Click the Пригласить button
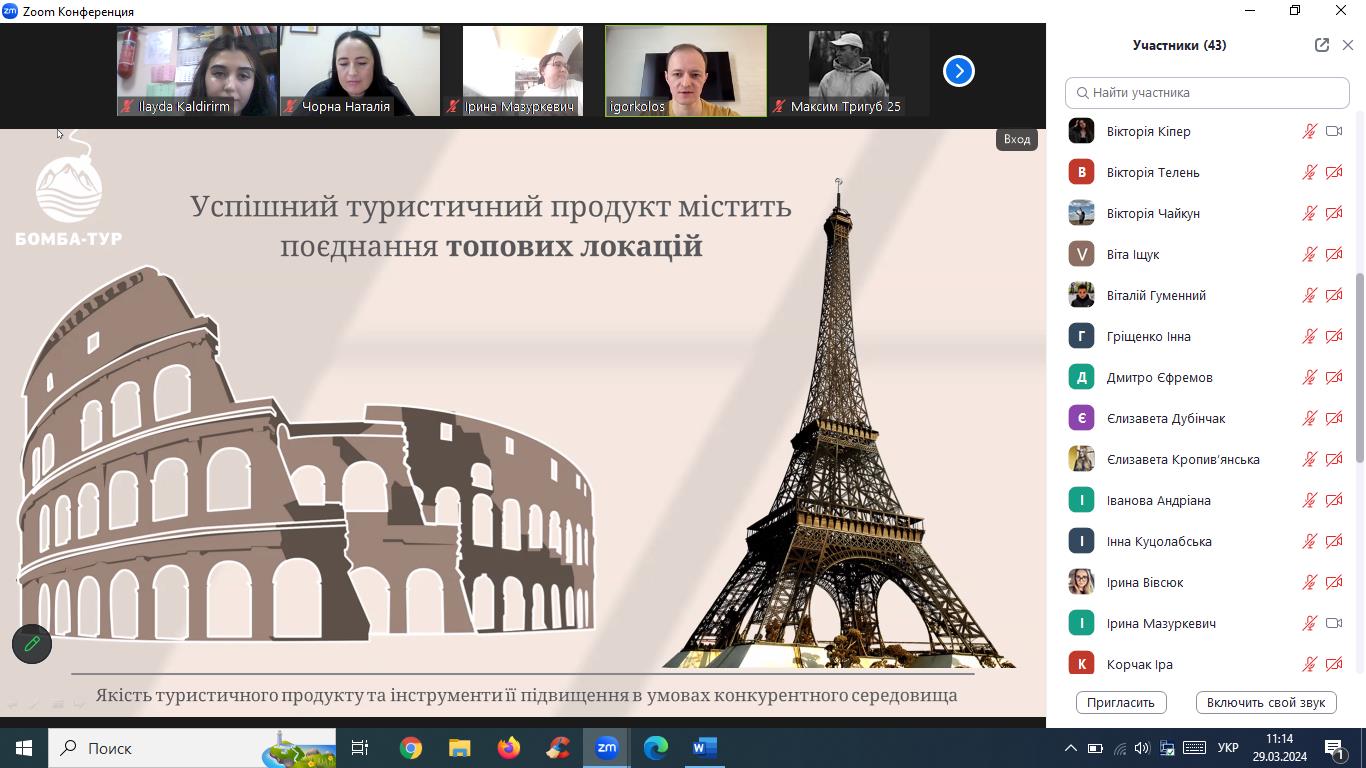This screenshot has height=768, width=1366. click(1121, 702)
